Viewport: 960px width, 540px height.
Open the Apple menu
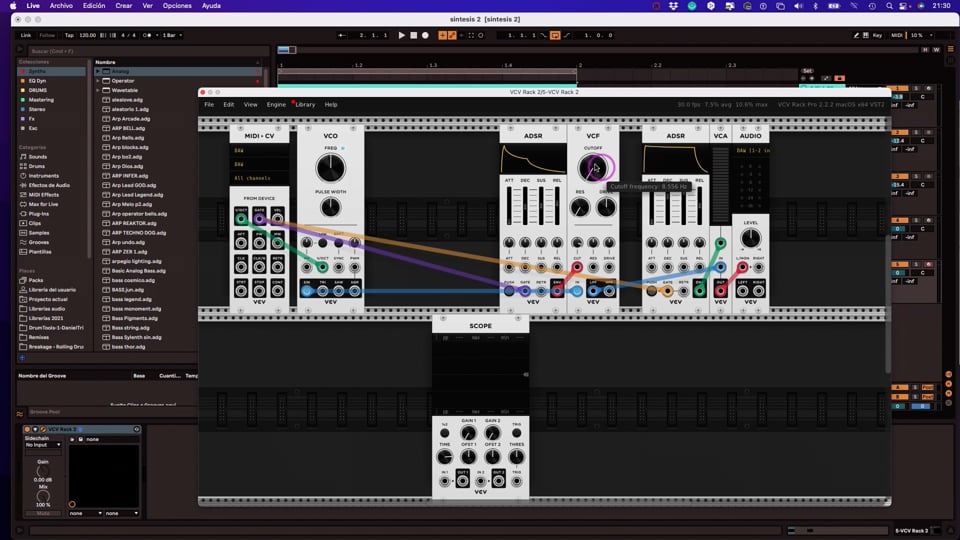[x=13, y=6]
